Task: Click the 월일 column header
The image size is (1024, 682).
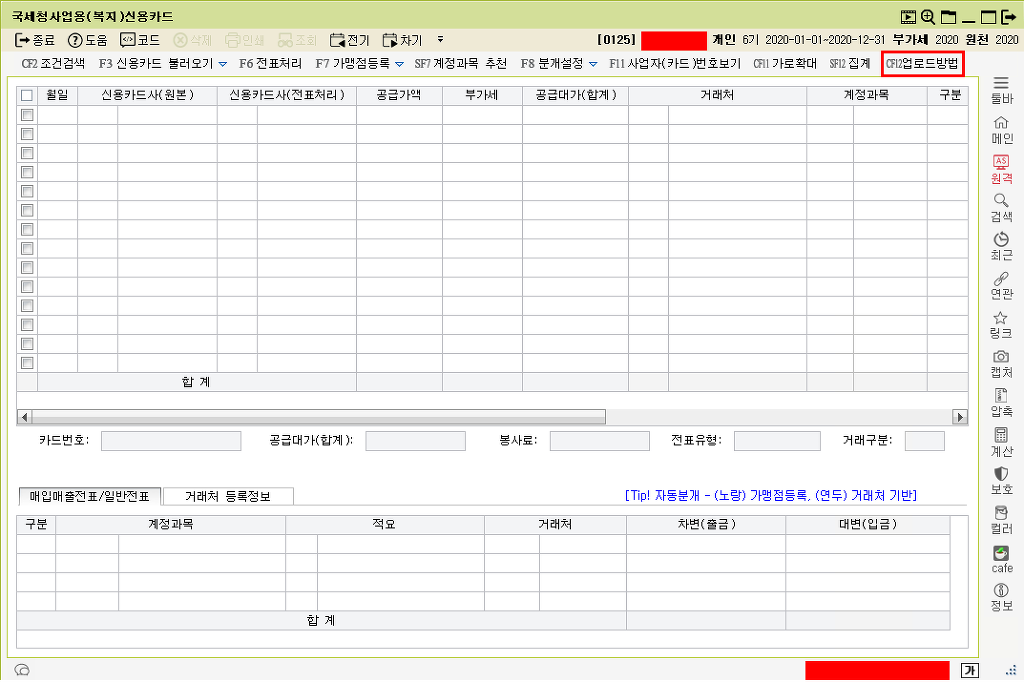Action: (x=57, y=95)
